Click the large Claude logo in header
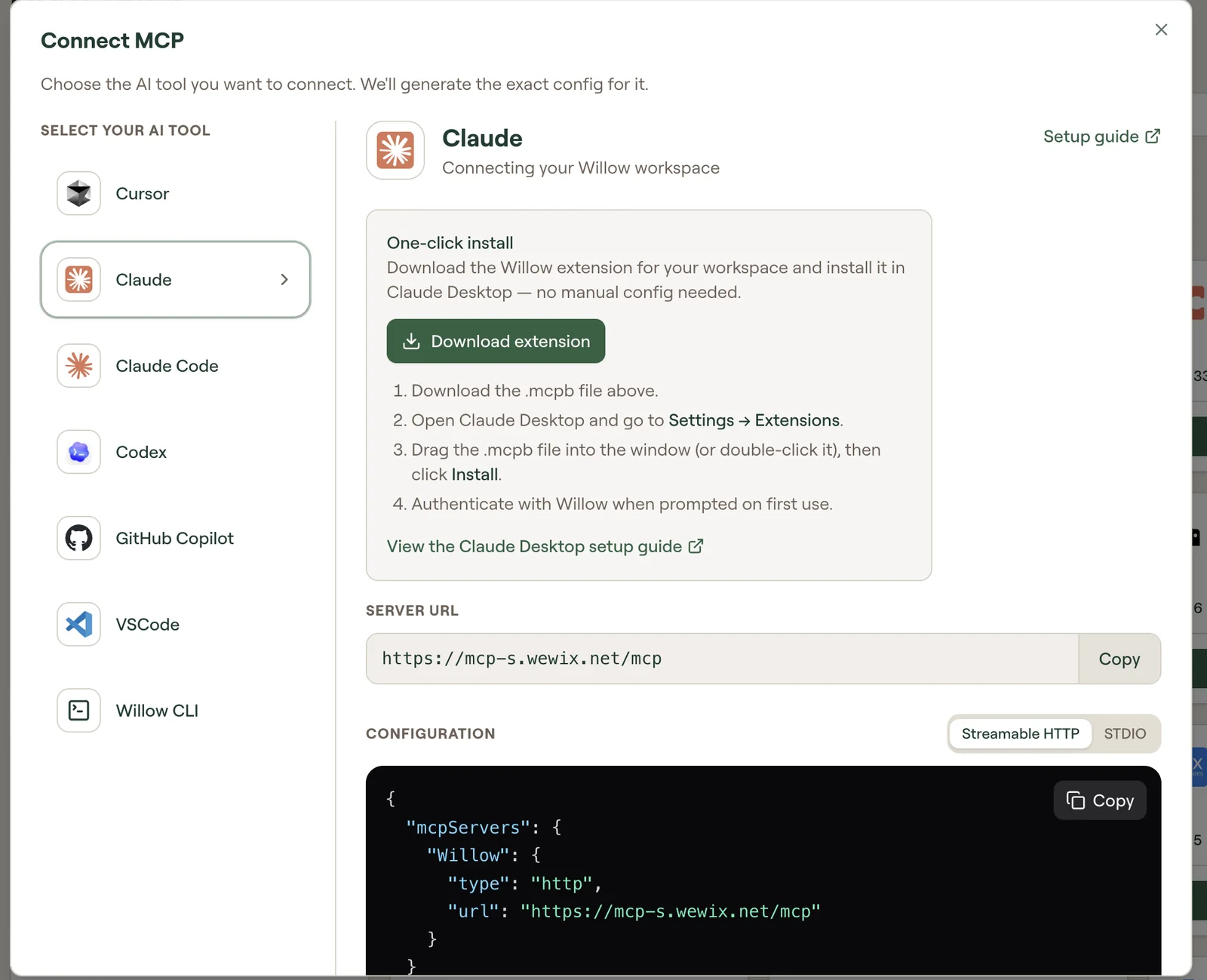The height and width of the screenshot is (980, 1207). tap(395, 150)
